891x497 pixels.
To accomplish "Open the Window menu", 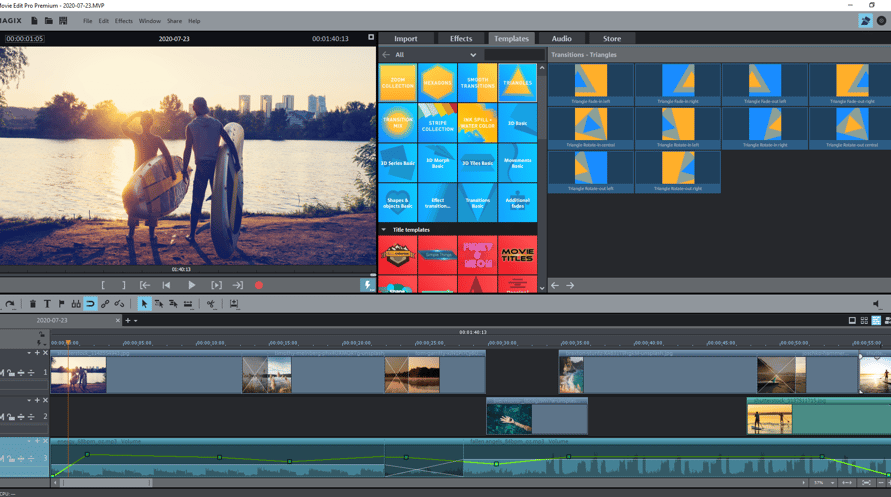I will pos(149,21).
